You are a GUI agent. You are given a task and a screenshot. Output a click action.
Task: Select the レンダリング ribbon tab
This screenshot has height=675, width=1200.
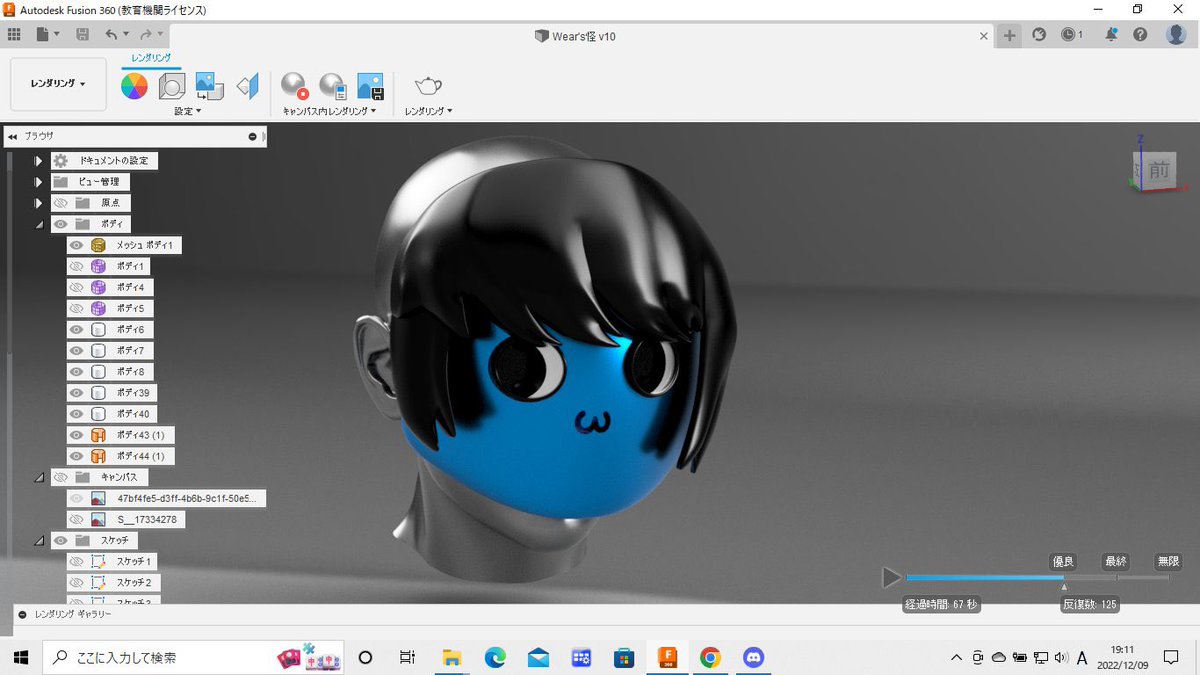click(x=151, y=59)
